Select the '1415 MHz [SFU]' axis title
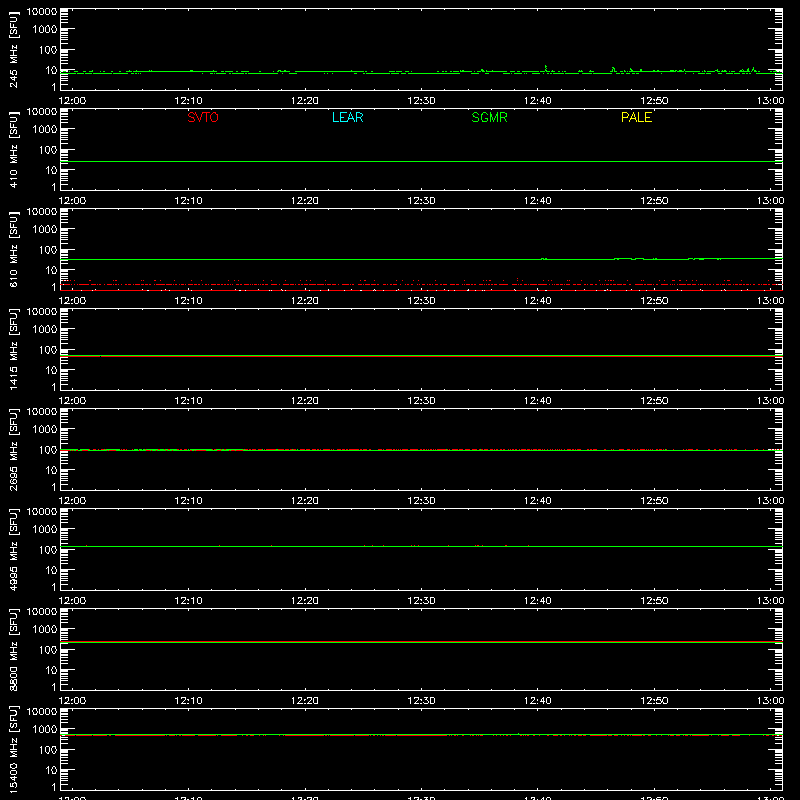Screen dimensions: 800x800 13,349
